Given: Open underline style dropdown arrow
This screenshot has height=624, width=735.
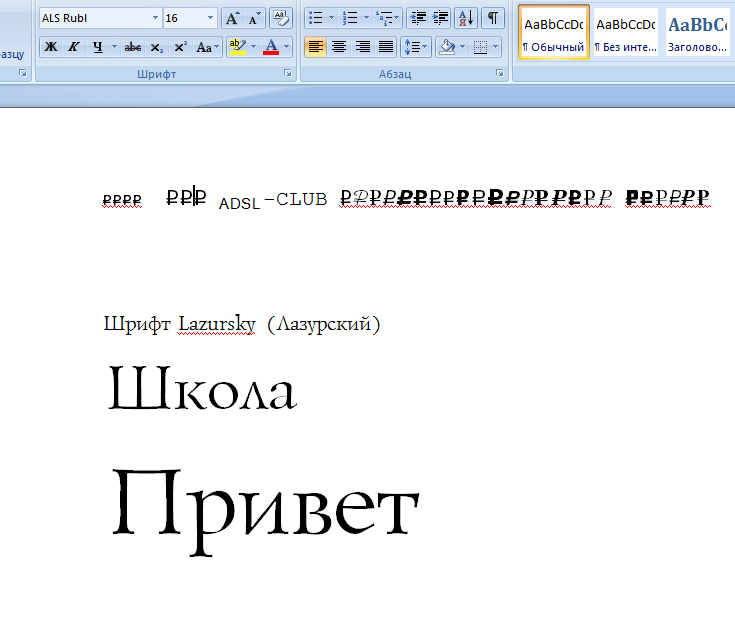Looking at the screenshot, I should (114, 47).
